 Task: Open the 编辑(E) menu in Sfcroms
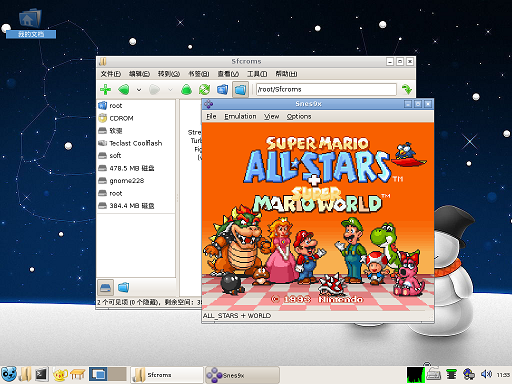click(139, 74)
